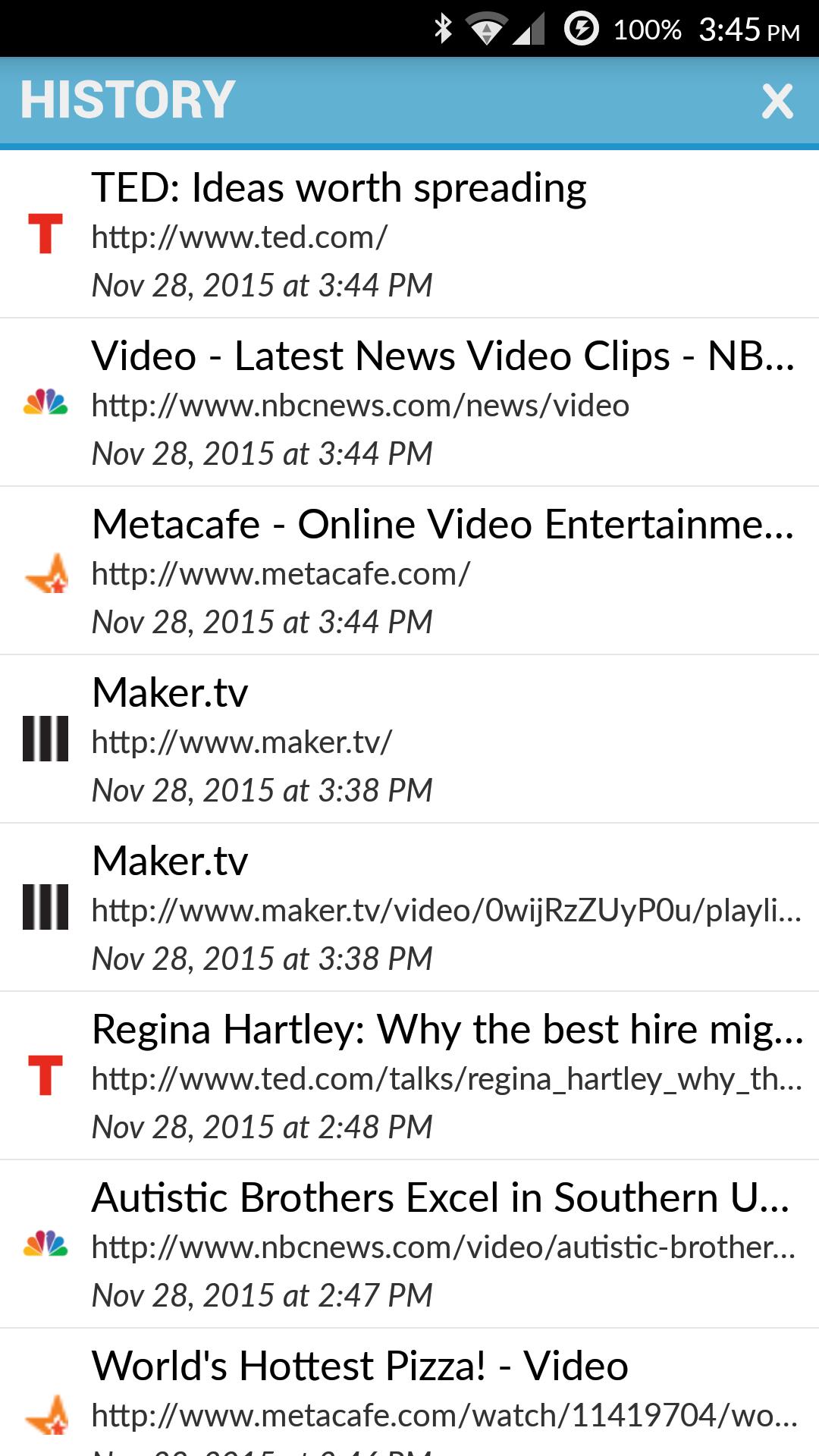This screenshot has height=1456, width=819.
Task: Tap the timestamp under the nbcnews.com/news/video URL
Action: tap(262, 454)
